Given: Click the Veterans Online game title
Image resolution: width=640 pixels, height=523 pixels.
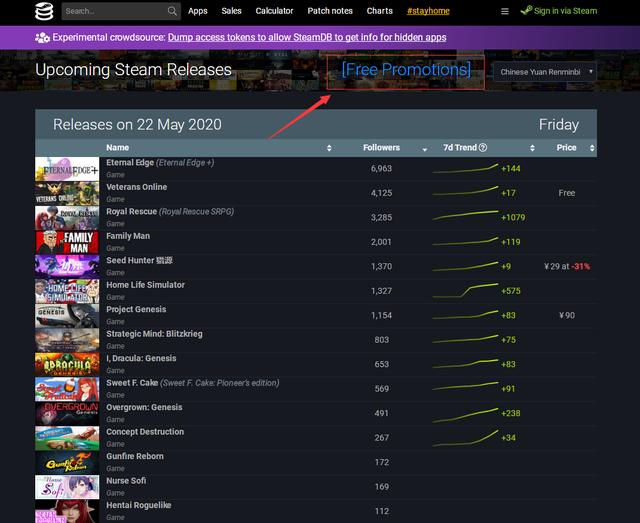Looking at the screenshot, I should click(137, 187).
